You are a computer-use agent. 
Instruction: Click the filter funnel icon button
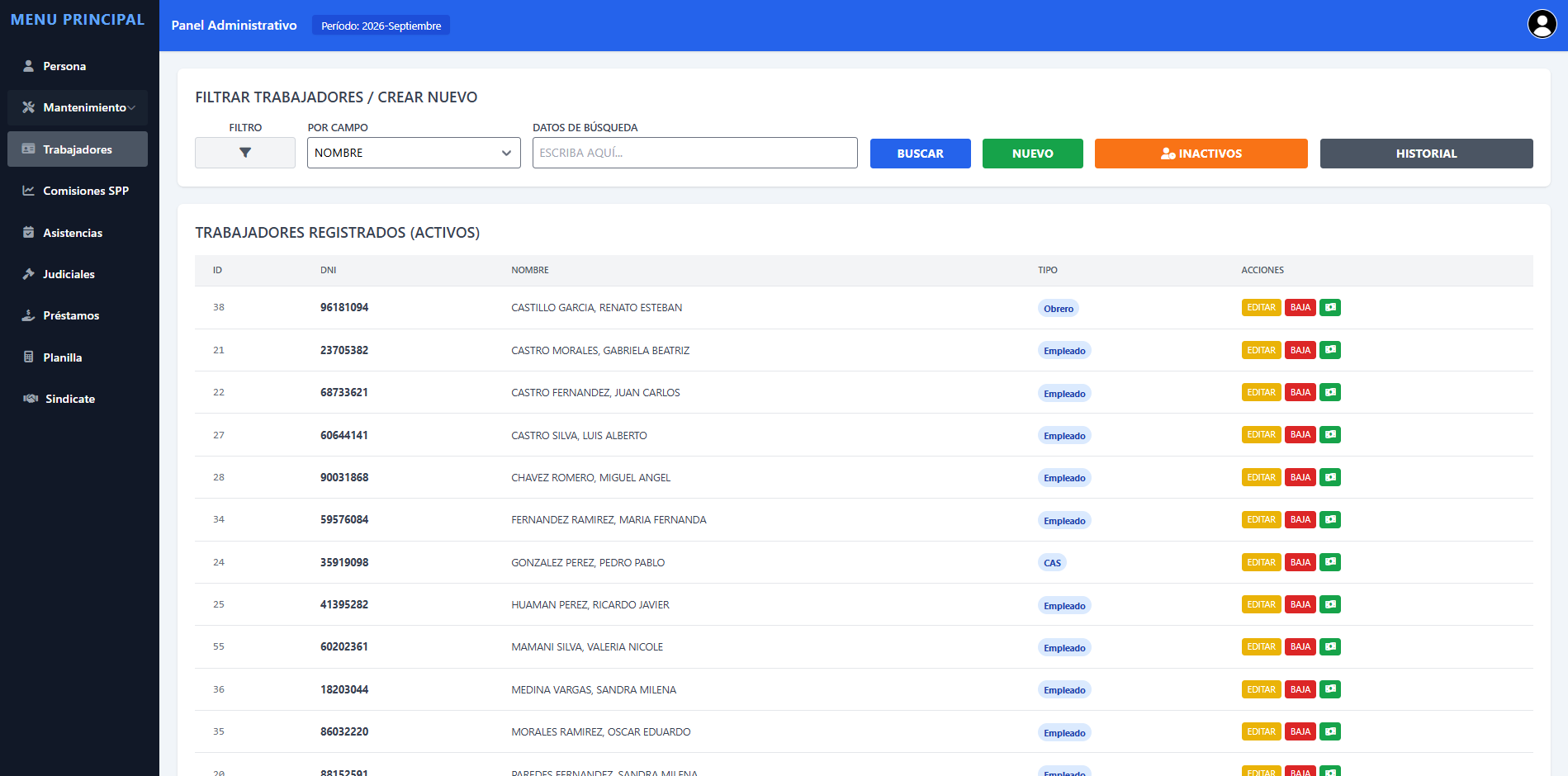point(245,153)
